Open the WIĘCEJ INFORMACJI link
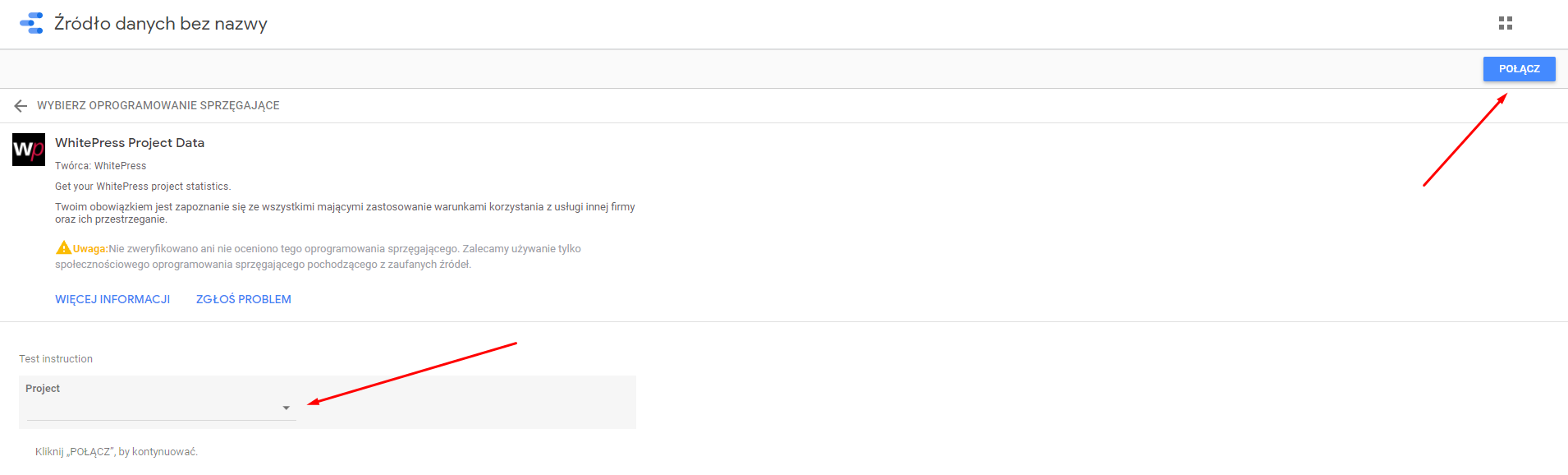The image size is (1568, 475). point(112,299)
